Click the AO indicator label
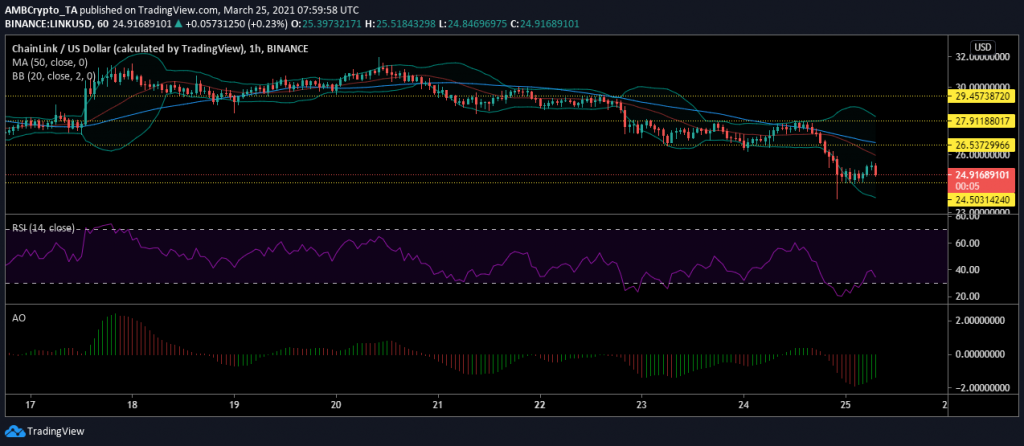The width and height of the screenshot is (1024, 446). (x=17, y=317)
